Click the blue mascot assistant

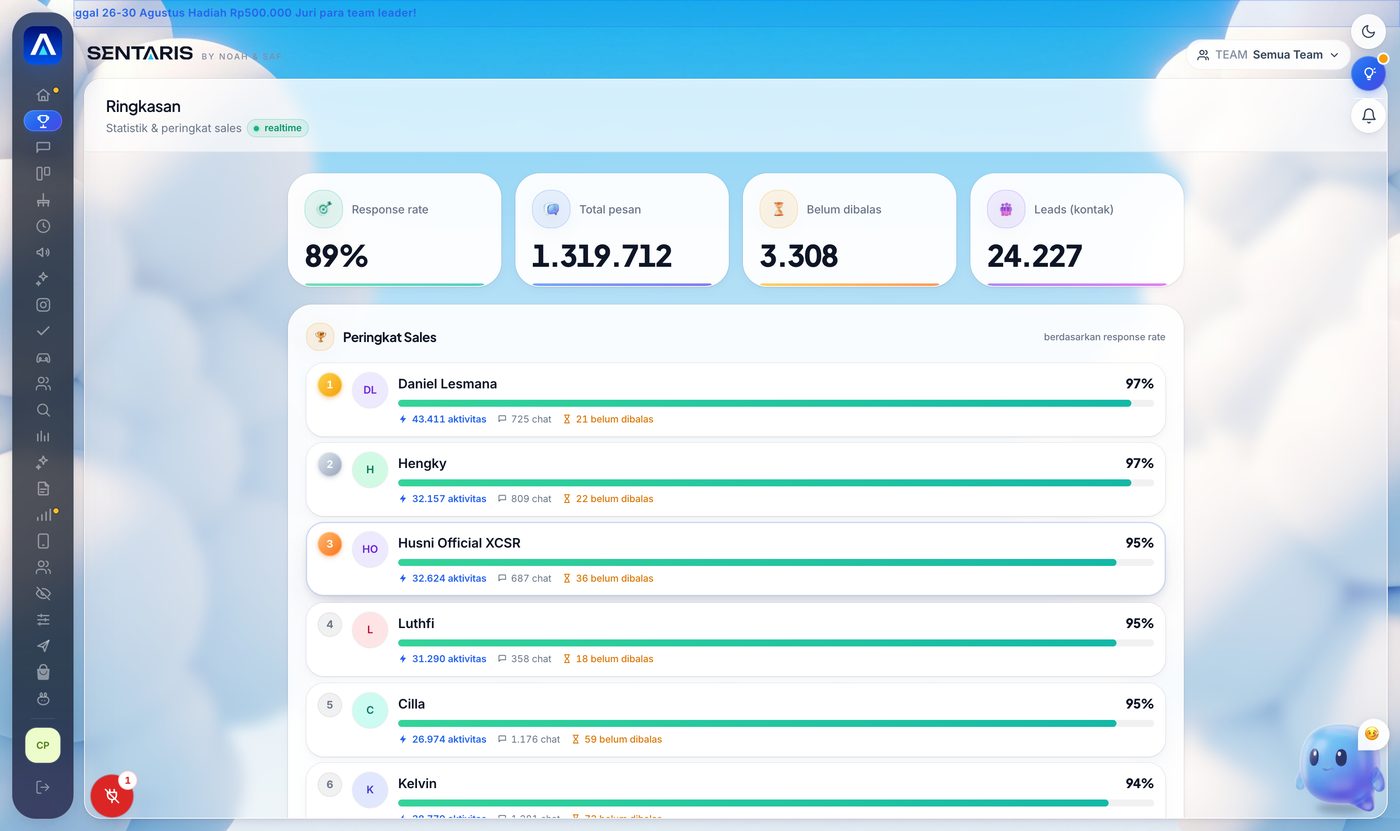point(1340,768)
